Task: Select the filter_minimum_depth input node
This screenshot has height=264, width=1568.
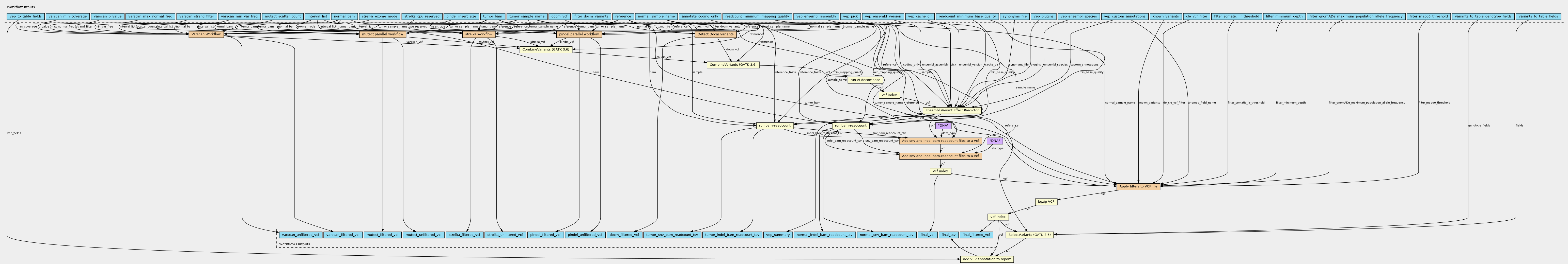Action: click(1284, 16)
